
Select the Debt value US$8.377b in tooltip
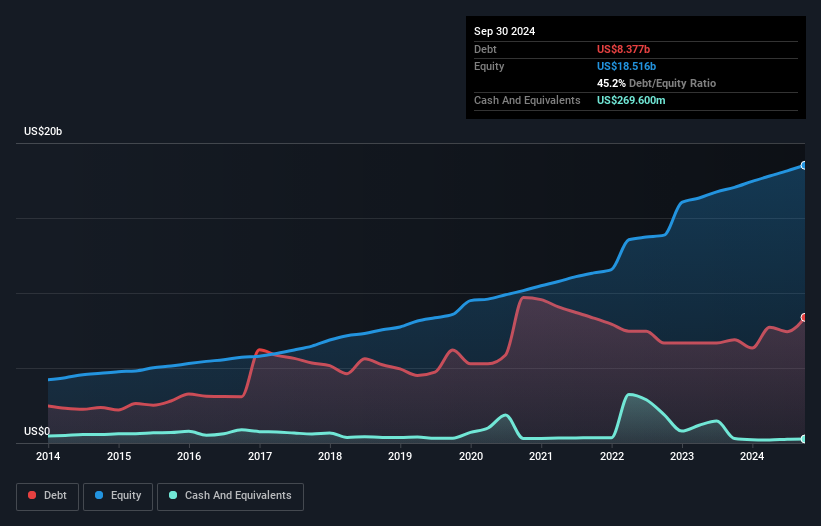(x=623, y=49)
